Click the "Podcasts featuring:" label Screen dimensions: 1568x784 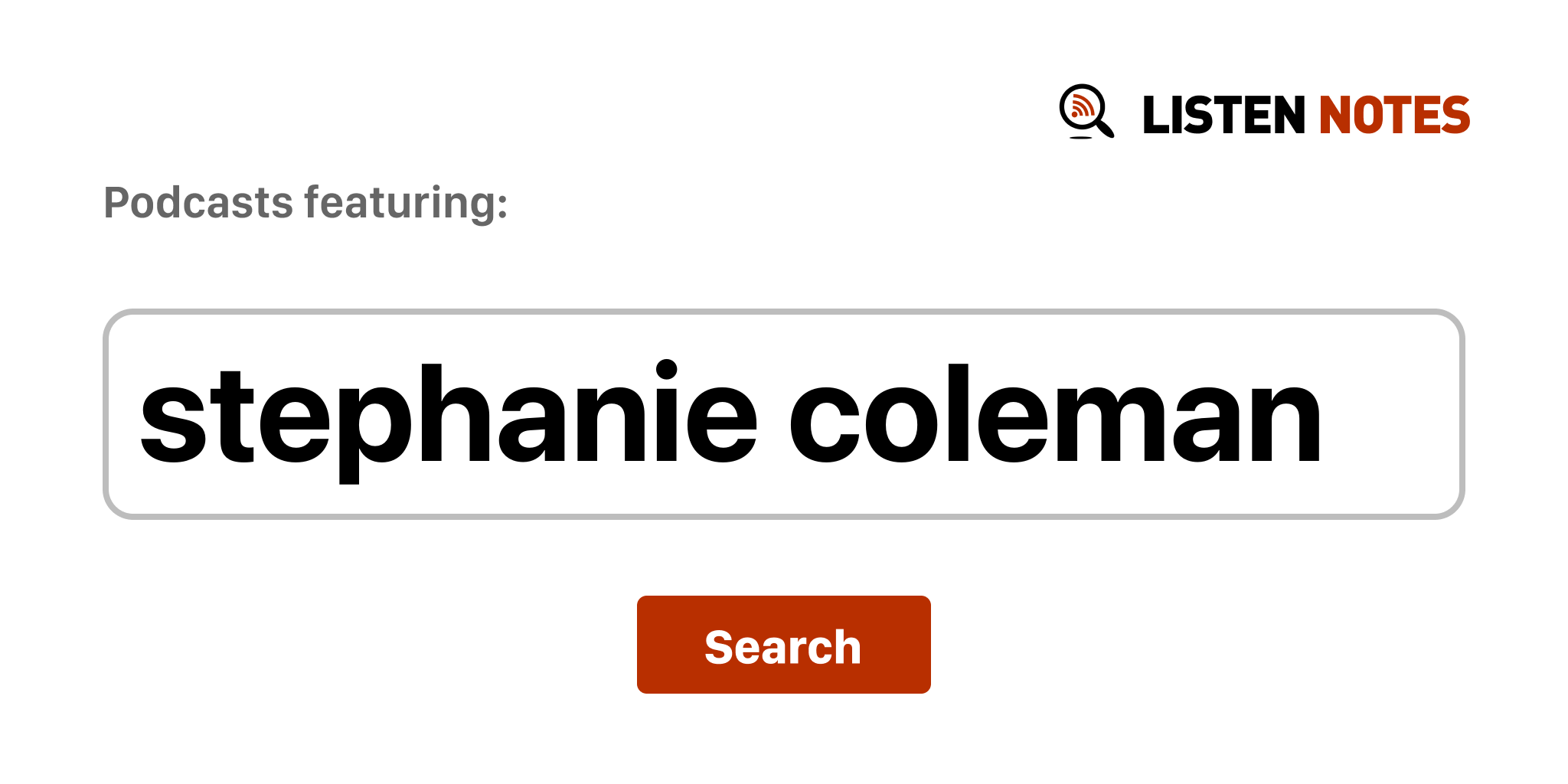[x=305, y=203]
